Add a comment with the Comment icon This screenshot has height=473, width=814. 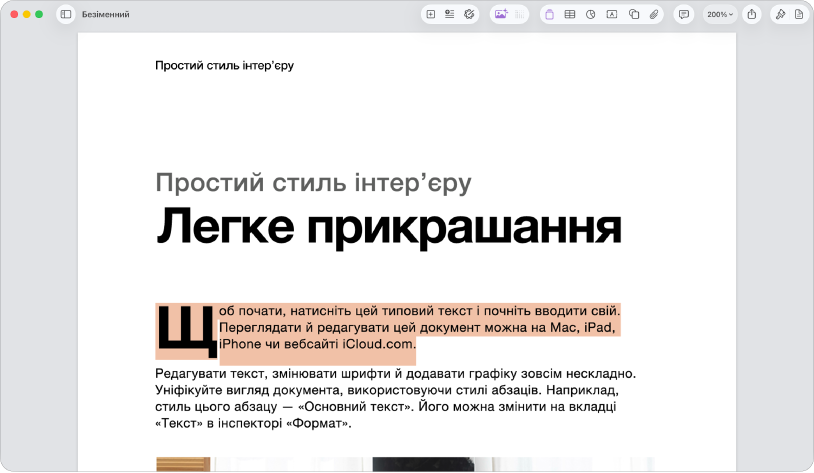684,15
